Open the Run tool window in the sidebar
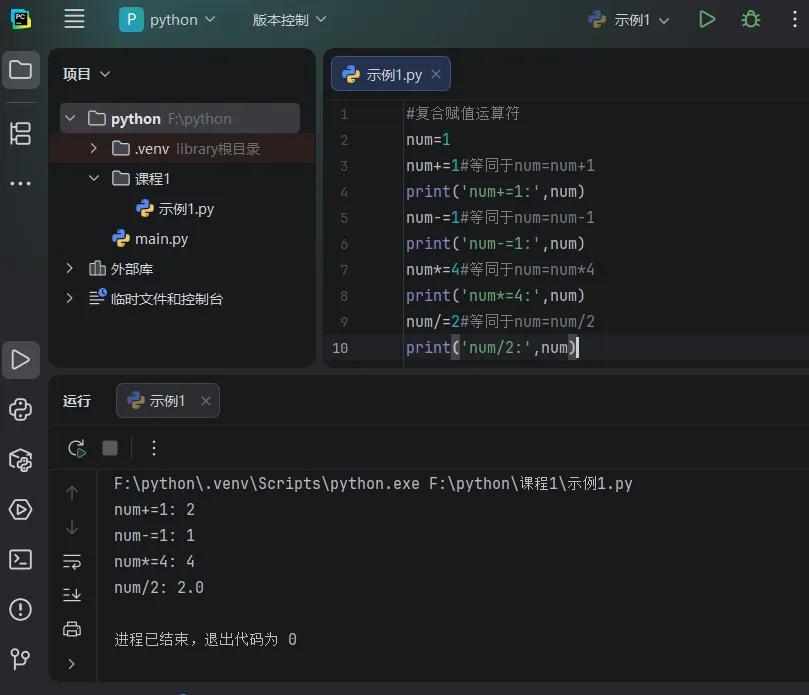809x695 pixels. [21, 360]
